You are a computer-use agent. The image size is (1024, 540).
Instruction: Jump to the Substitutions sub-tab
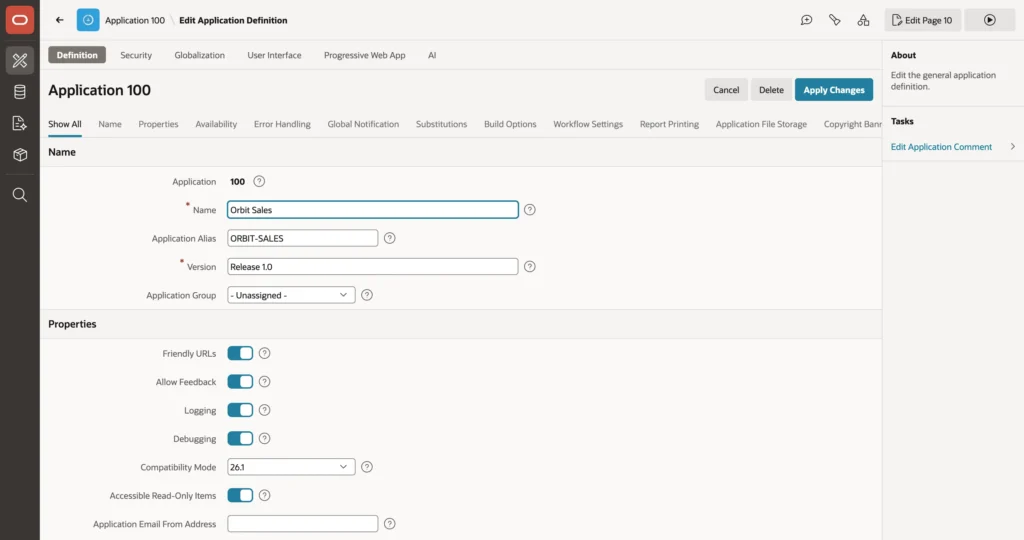(x=441, y=124)
